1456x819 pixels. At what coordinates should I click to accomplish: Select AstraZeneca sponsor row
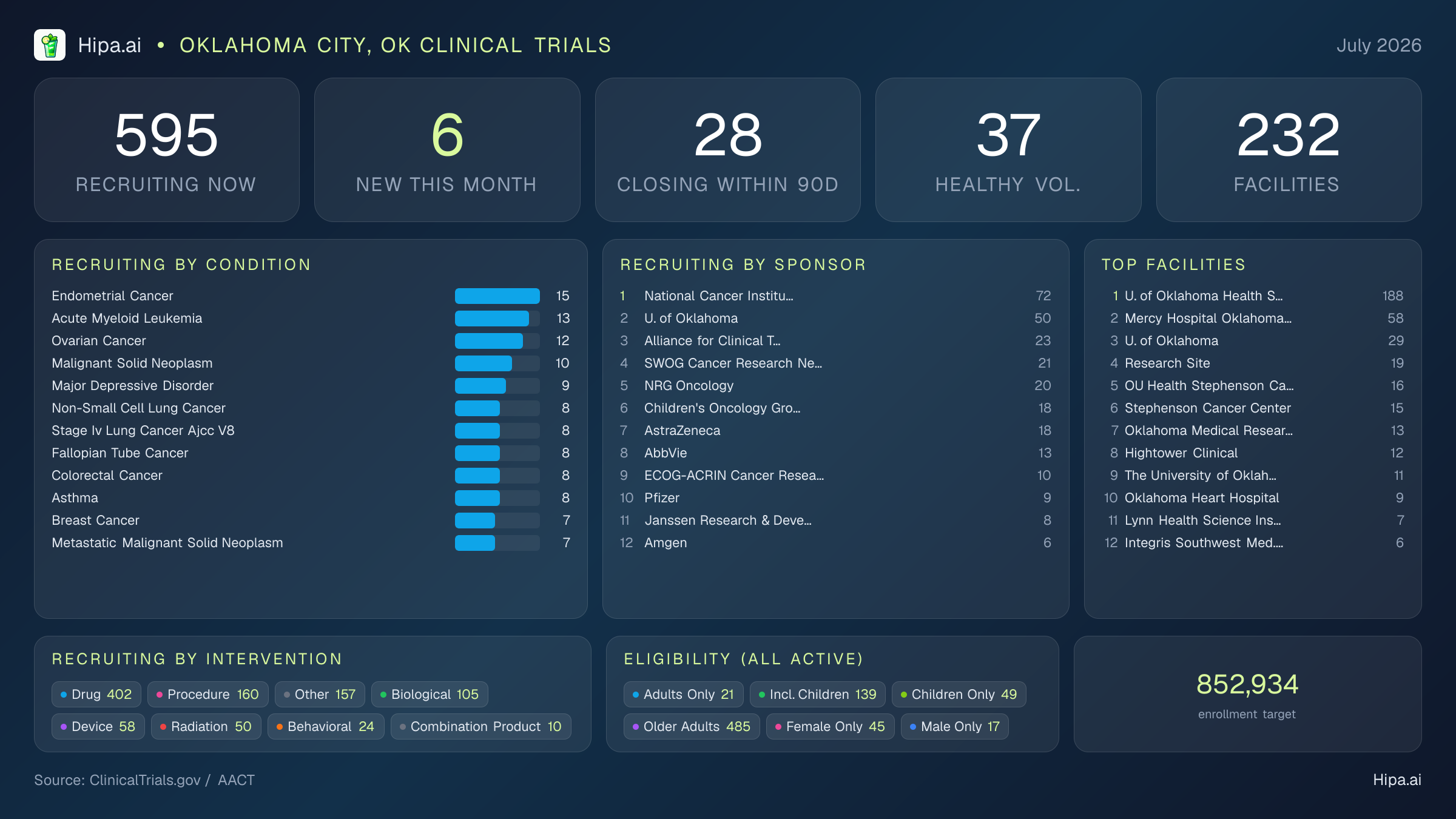tap(835, 430)
